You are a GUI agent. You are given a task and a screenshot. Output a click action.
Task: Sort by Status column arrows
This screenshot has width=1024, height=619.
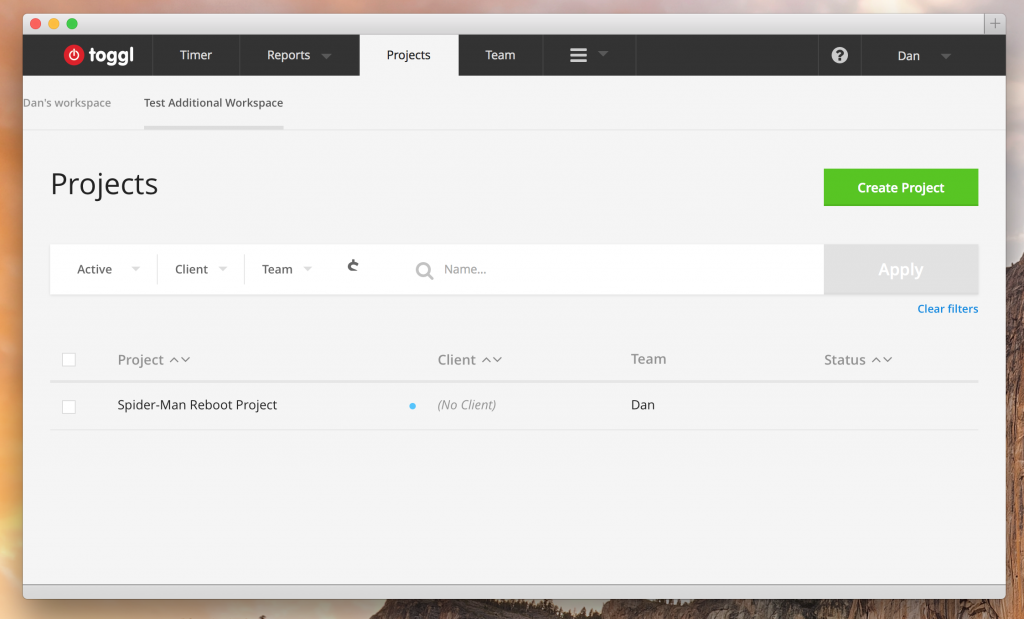pos(881,360)
